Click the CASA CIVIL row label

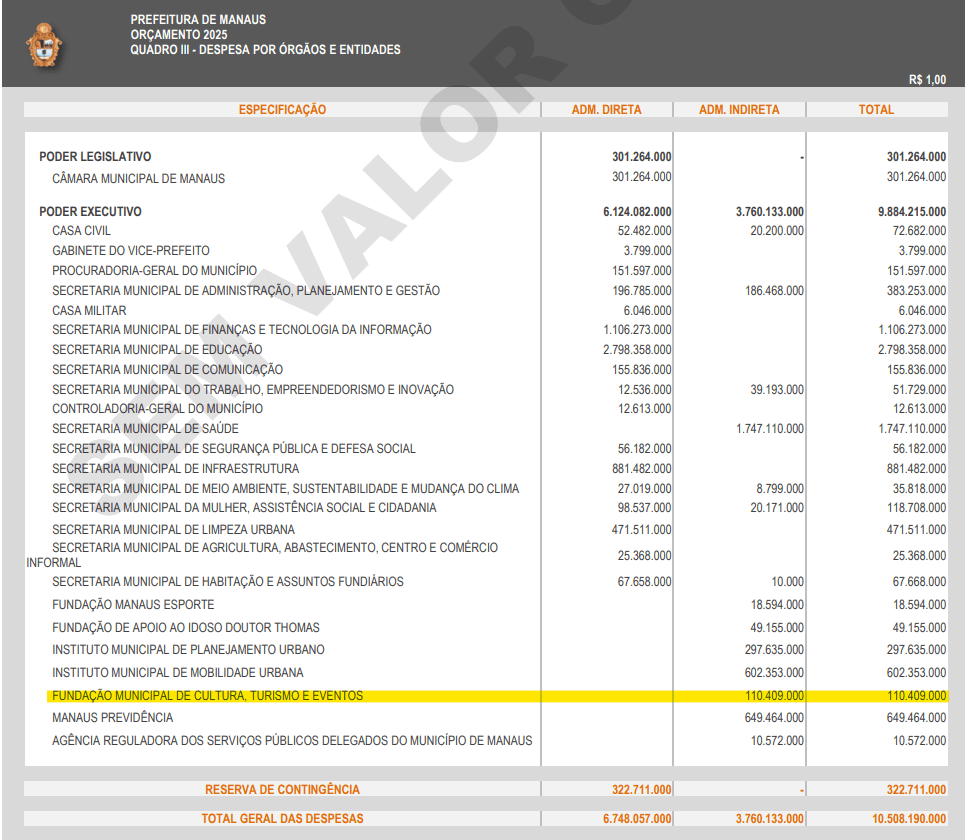(81, 231)
